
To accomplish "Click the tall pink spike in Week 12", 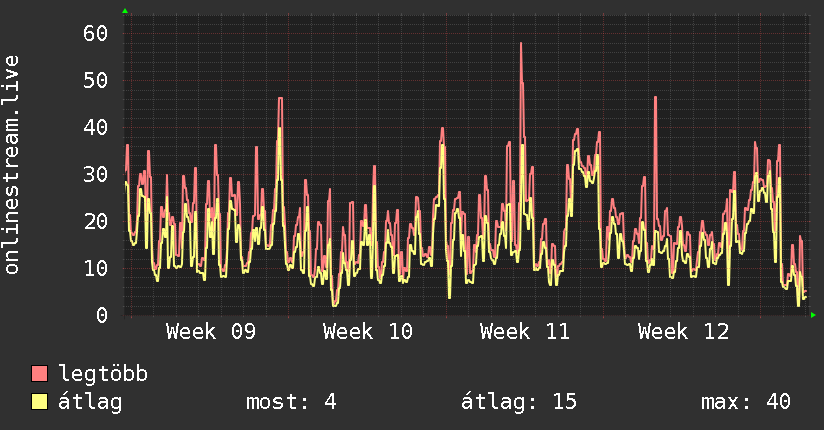I will point(655,98).
